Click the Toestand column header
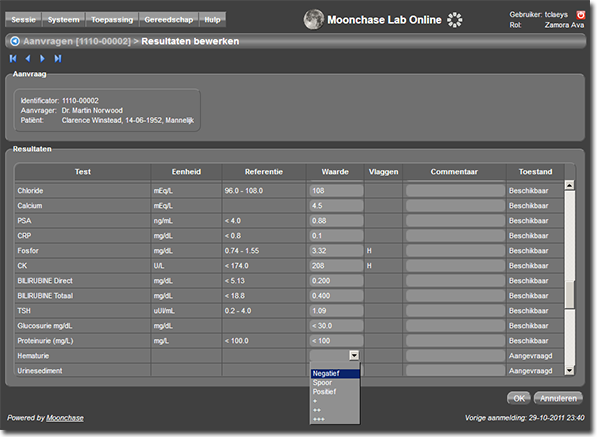600x437 pixels. click(535, 172)
